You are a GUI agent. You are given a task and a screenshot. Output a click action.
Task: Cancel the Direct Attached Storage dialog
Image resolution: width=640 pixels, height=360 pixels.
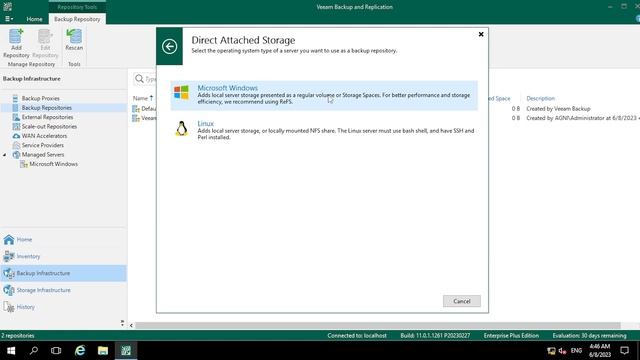click(x=462, y=301)
